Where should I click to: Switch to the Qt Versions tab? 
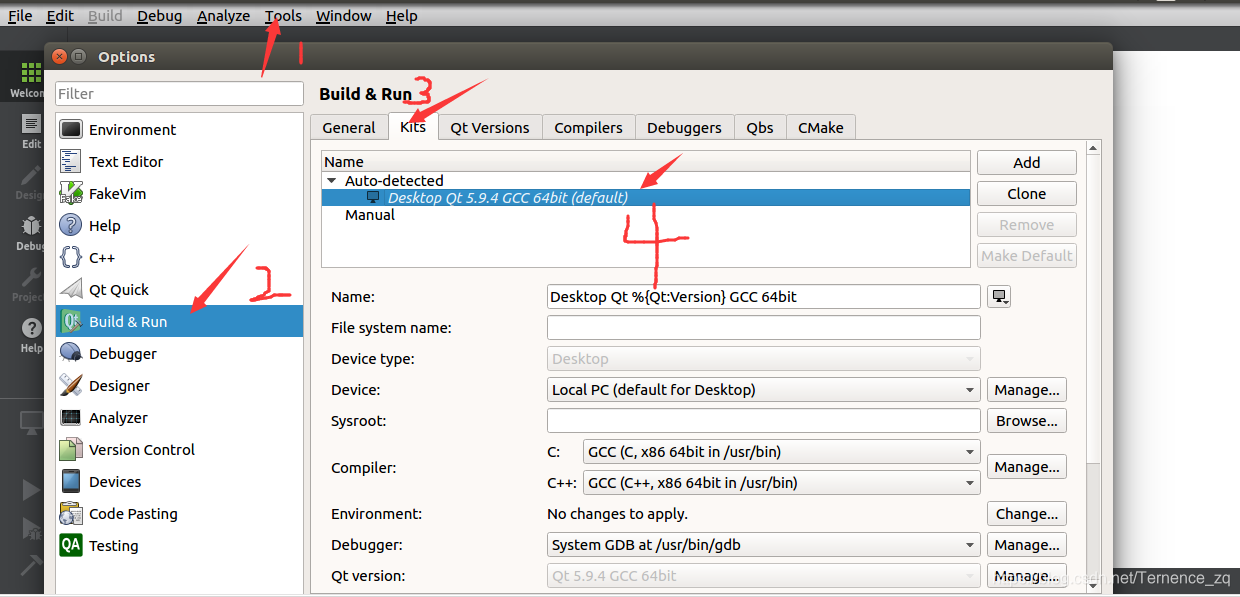click(x=490, y=128)
